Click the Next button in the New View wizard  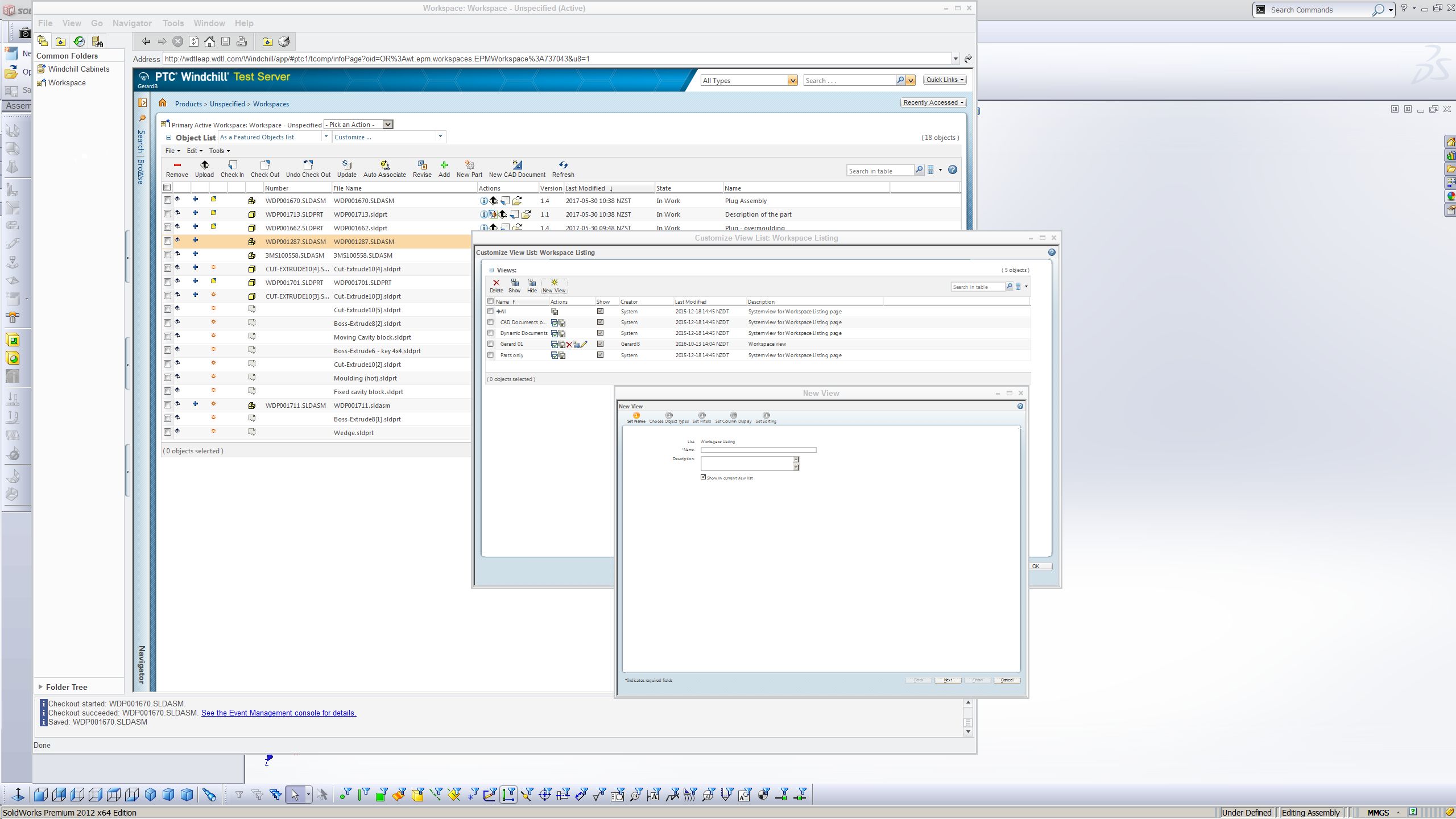(x=948, y=680)
